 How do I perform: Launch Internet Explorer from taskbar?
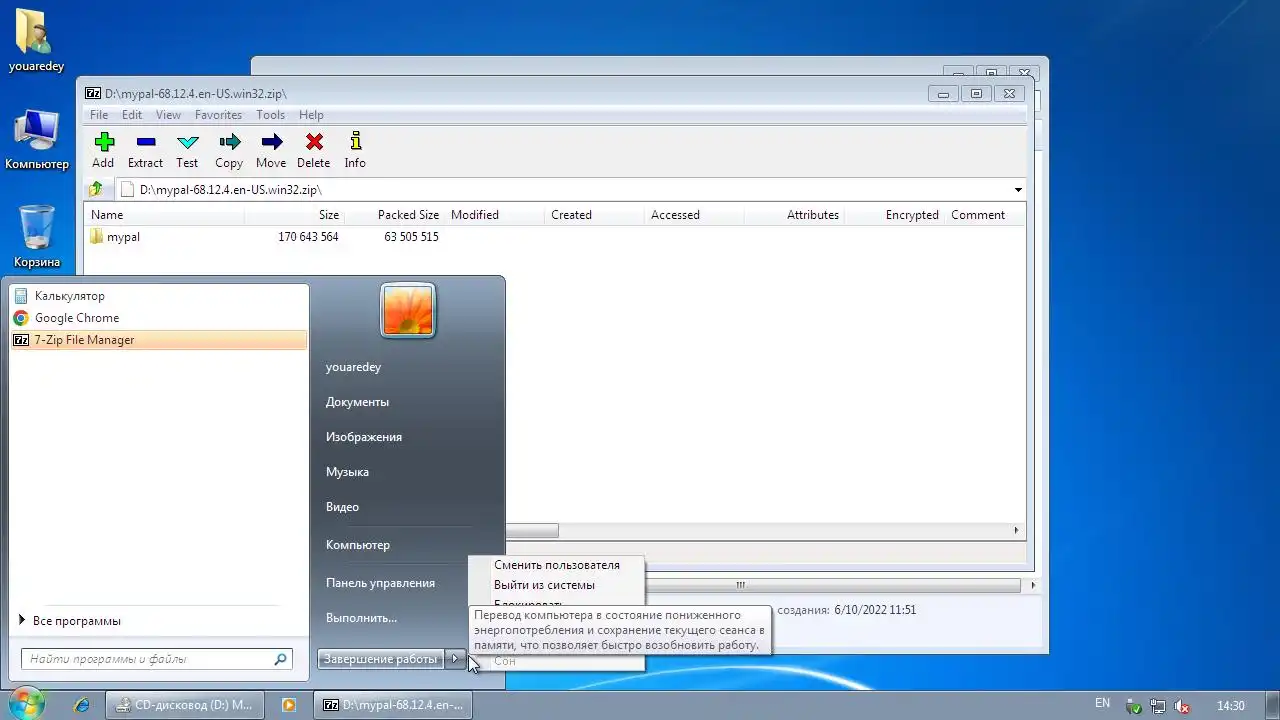82,705
